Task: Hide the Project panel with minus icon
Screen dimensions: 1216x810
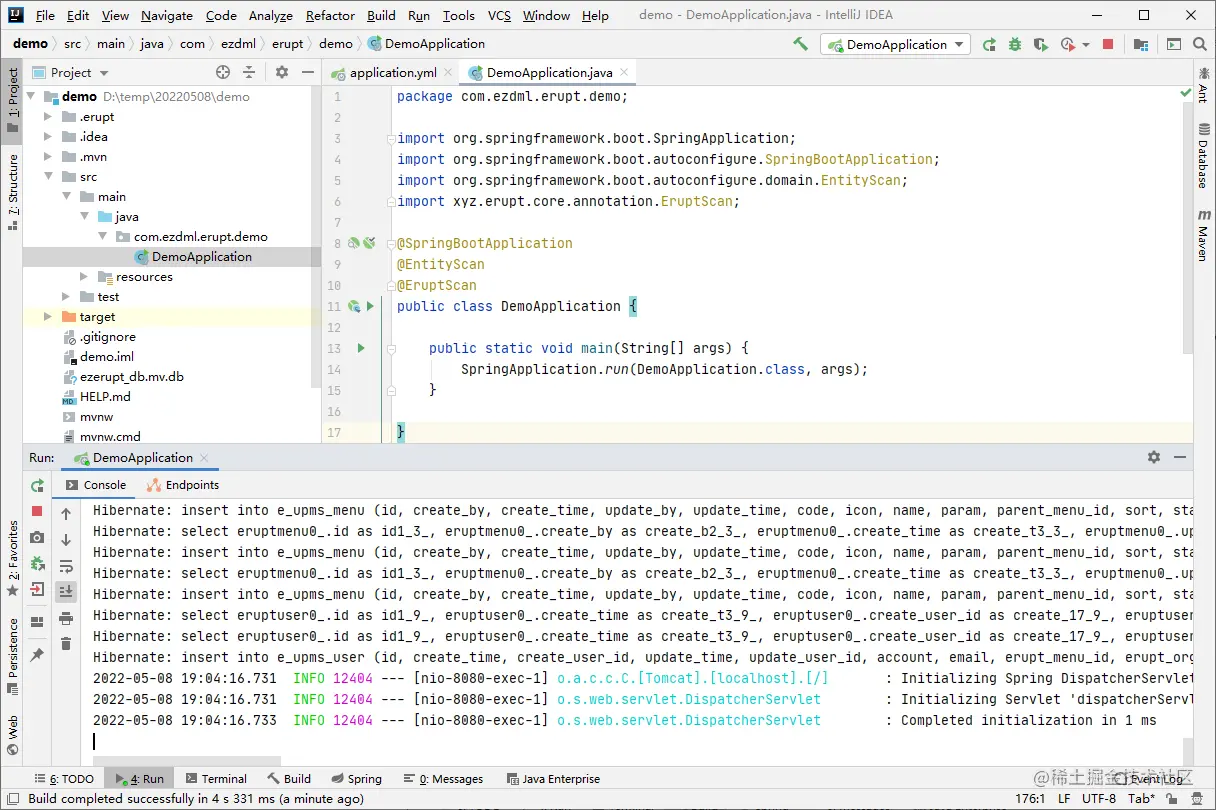Action: (307, 72)
